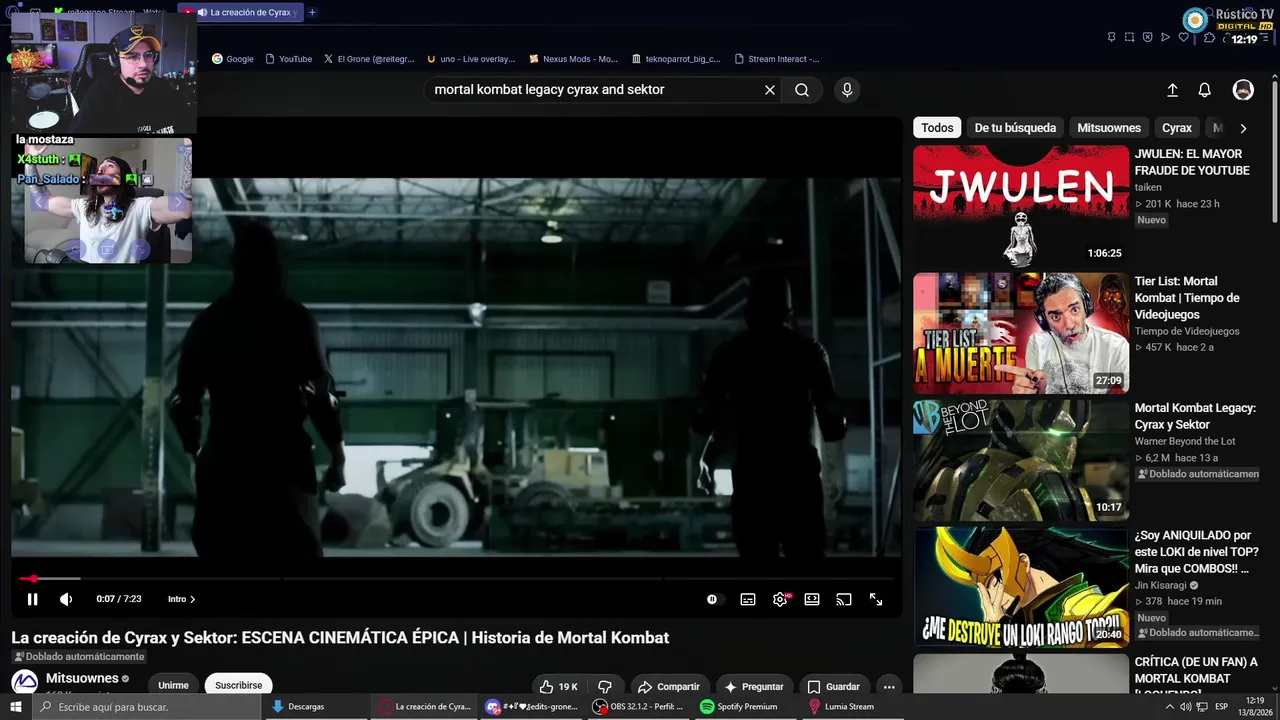The width and height of the screenshot is (1280, 720).
Task: Go to the taiken channel name
Action: 1148,187
